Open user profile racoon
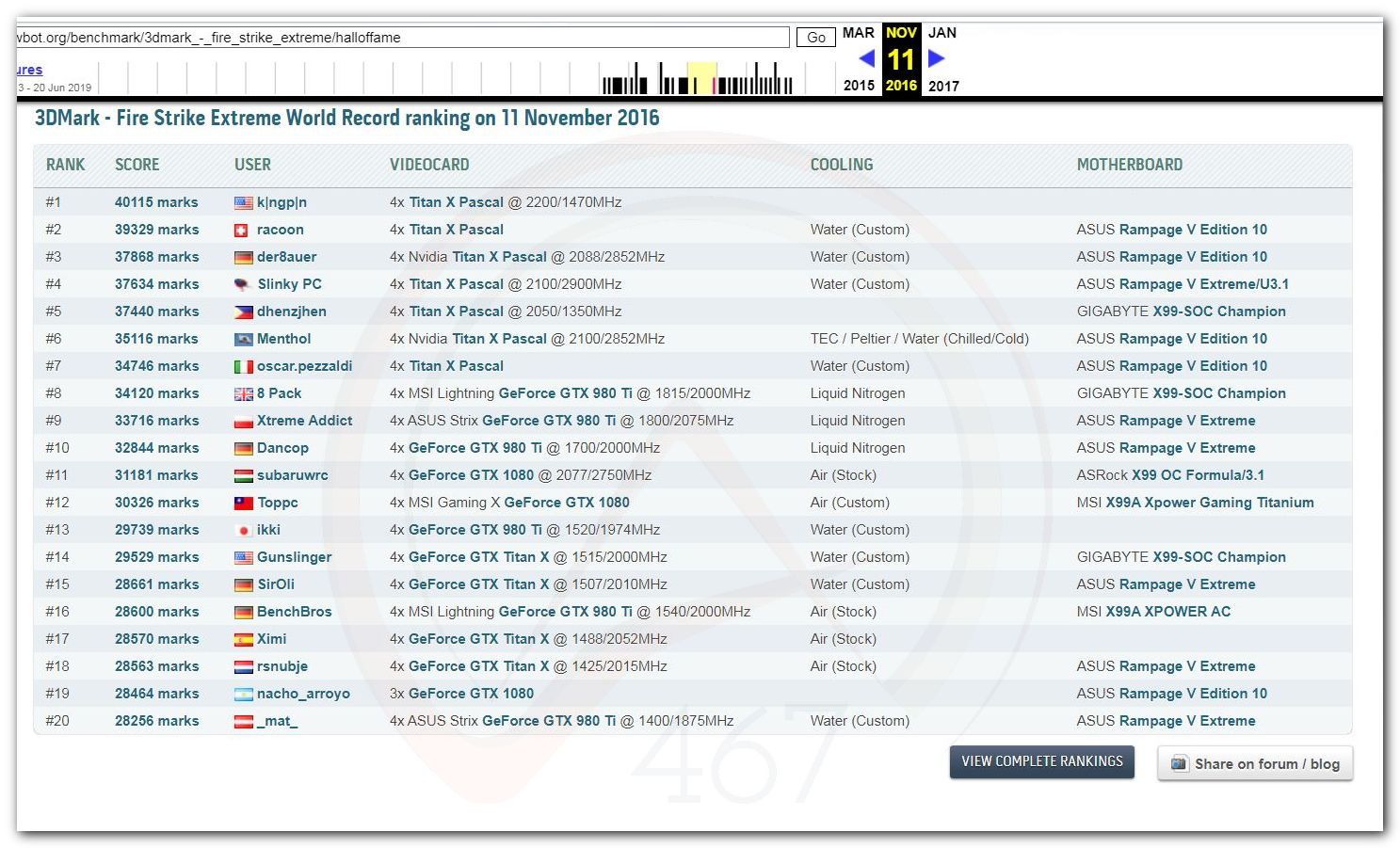Image resolution: width=1400 pixels, height=848 pixels. 281,230
